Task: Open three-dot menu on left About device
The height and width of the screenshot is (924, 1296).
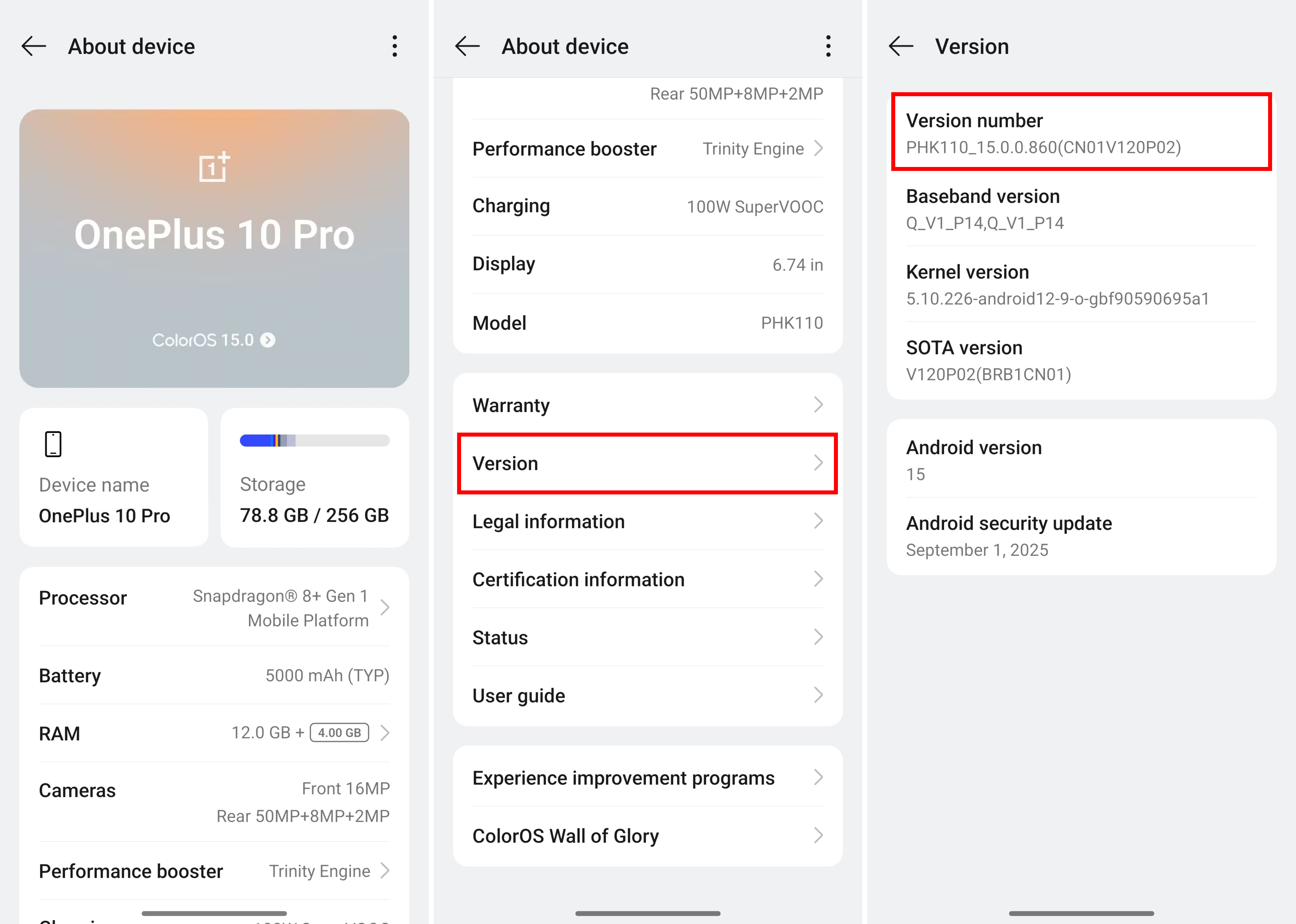Action: (x=394, y=46)
